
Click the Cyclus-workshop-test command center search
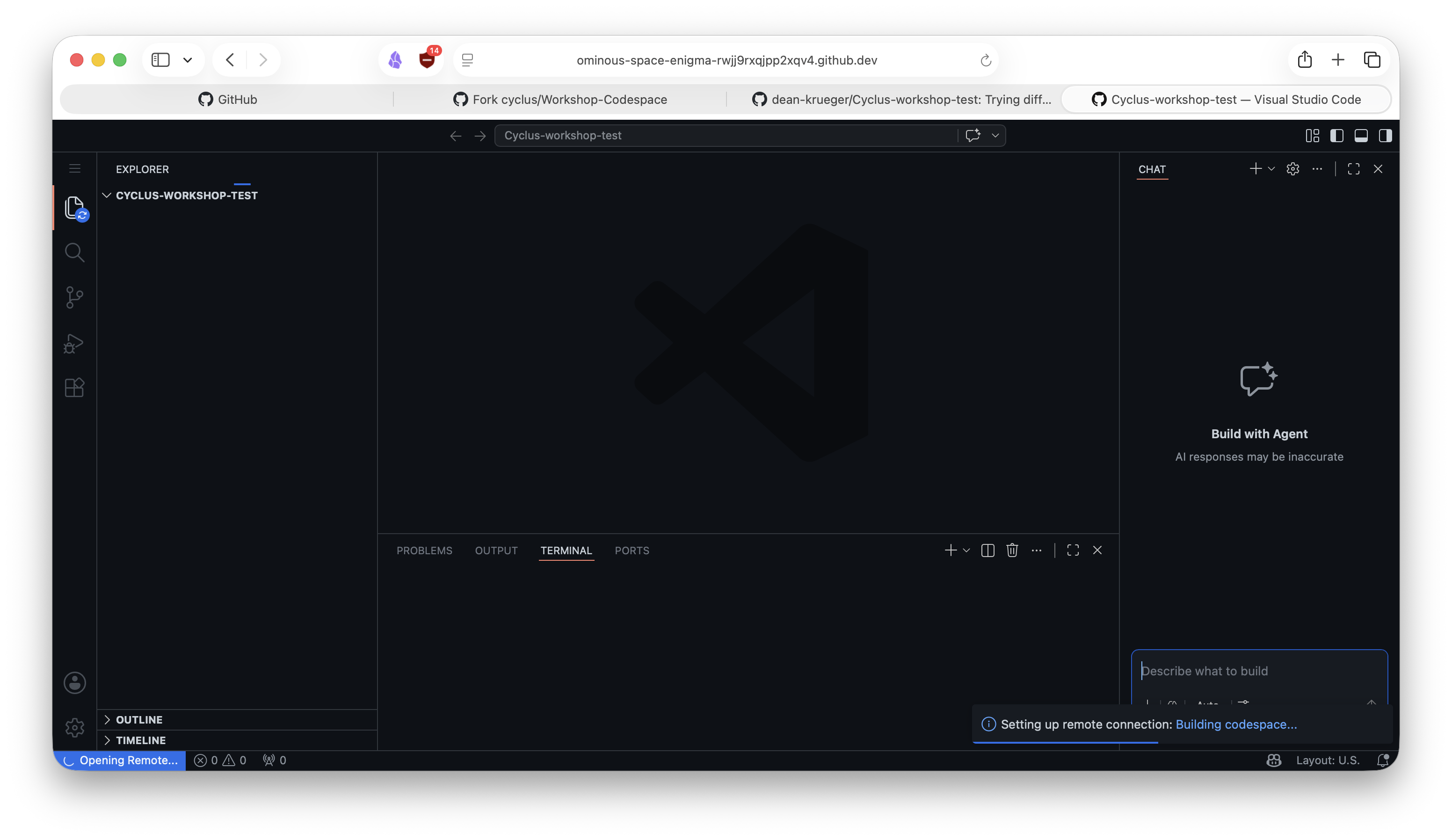pos(726,136)
